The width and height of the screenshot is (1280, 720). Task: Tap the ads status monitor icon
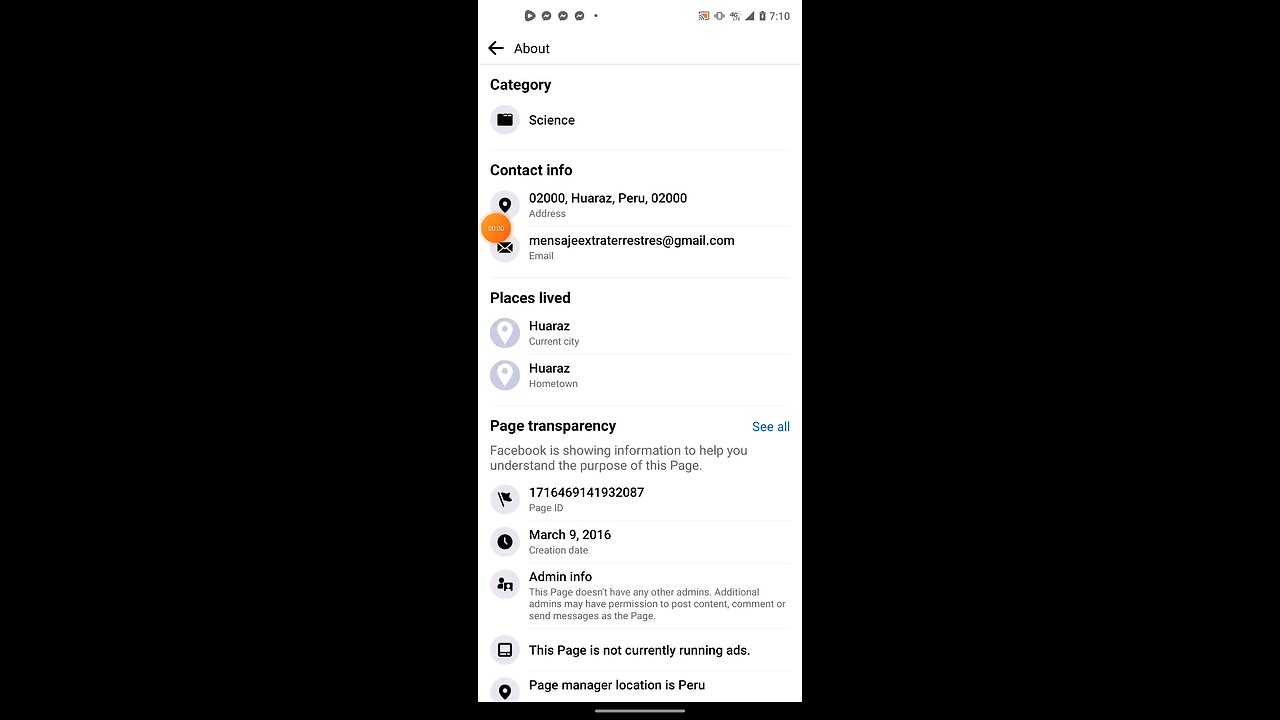click(x=505, y=650)
